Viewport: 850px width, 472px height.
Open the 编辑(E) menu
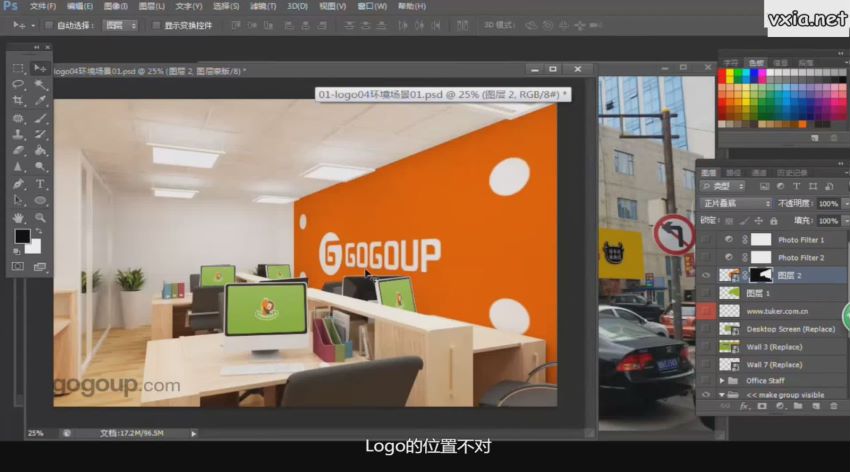tap(80, 7)
